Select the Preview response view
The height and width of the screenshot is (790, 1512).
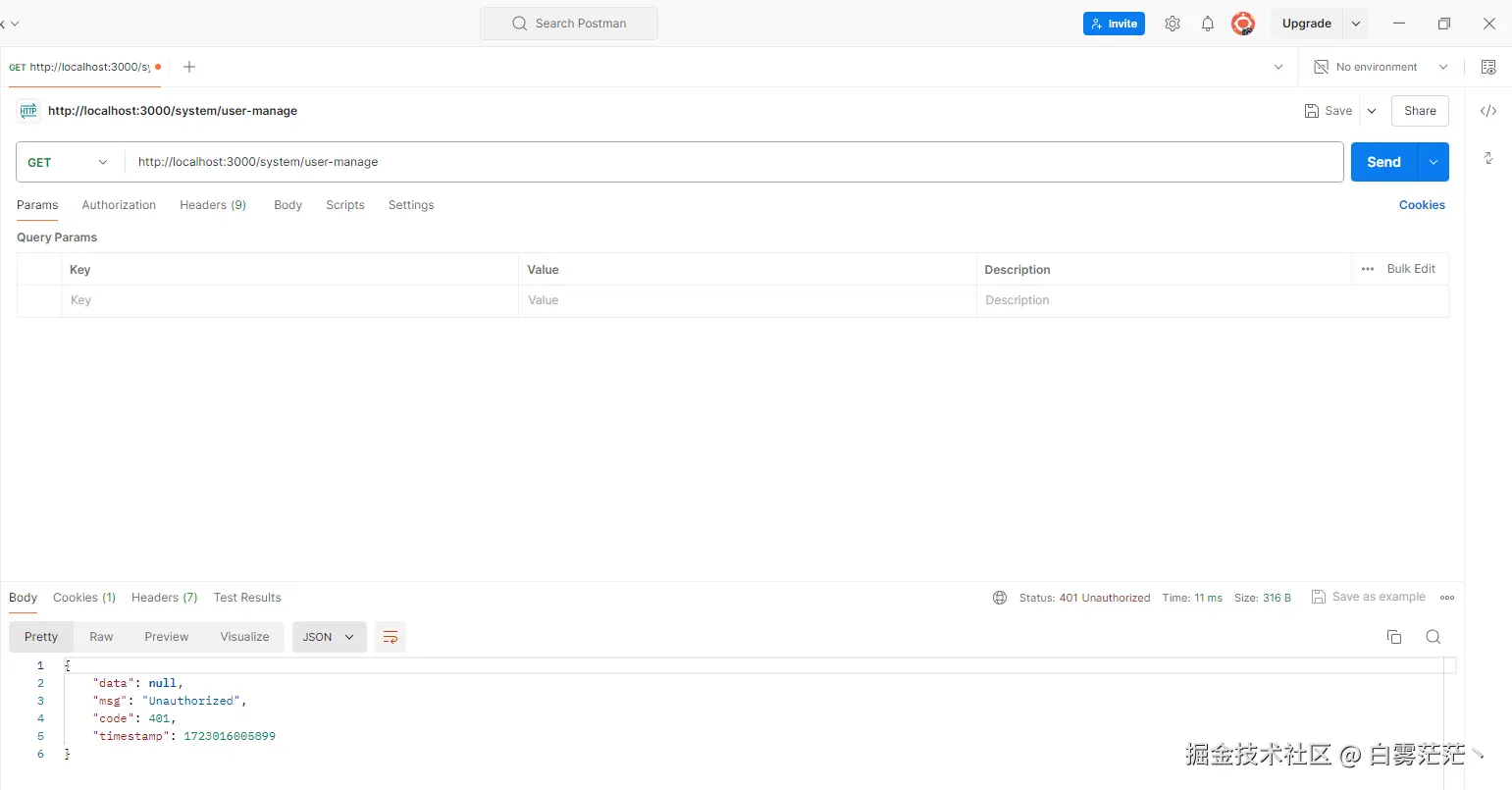tap(166, 637)
